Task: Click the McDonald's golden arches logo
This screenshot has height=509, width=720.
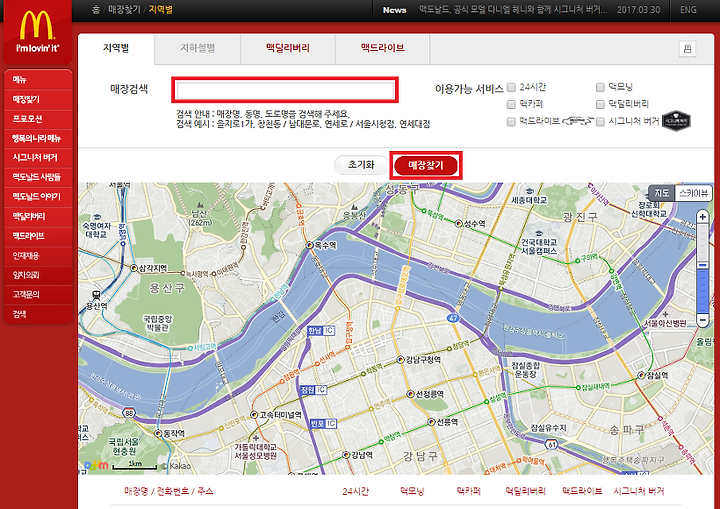Action: (38, 25)
